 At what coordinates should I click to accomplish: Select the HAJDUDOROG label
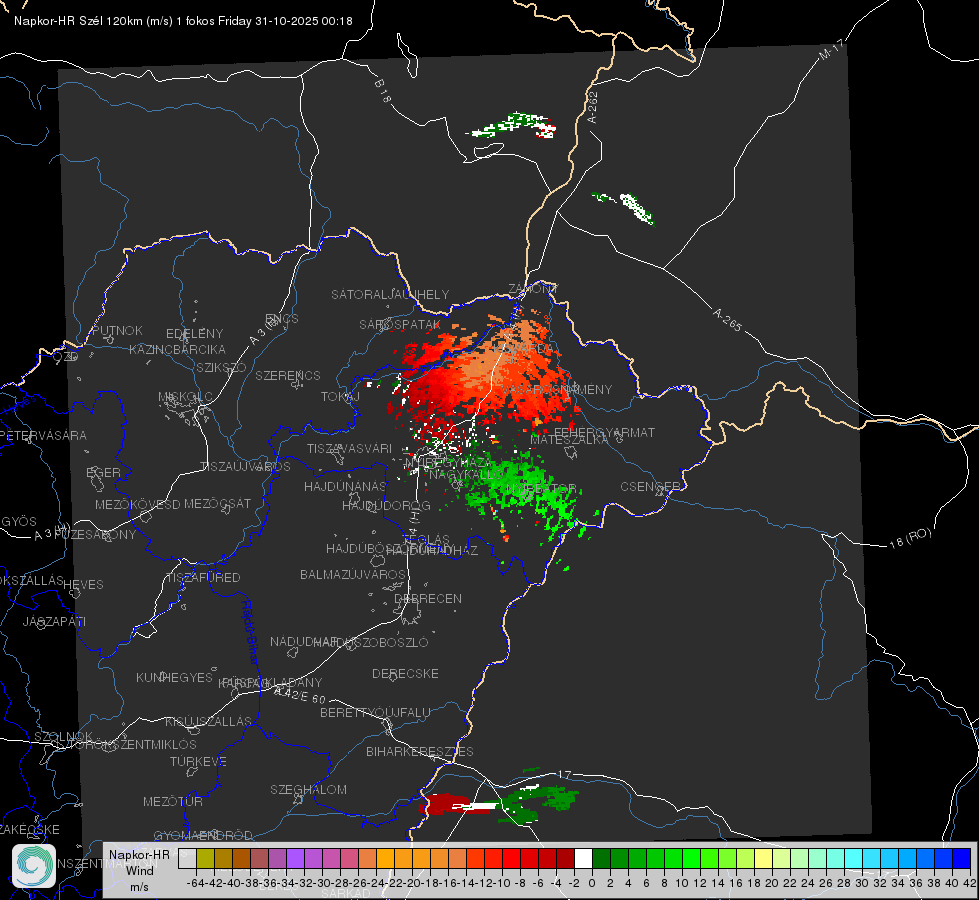[386, 505]
